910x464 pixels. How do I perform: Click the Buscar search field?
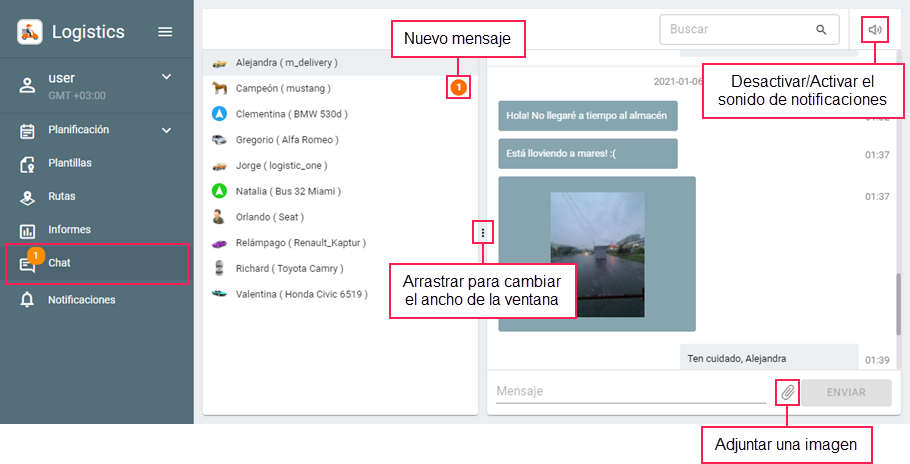click(749, 30)
